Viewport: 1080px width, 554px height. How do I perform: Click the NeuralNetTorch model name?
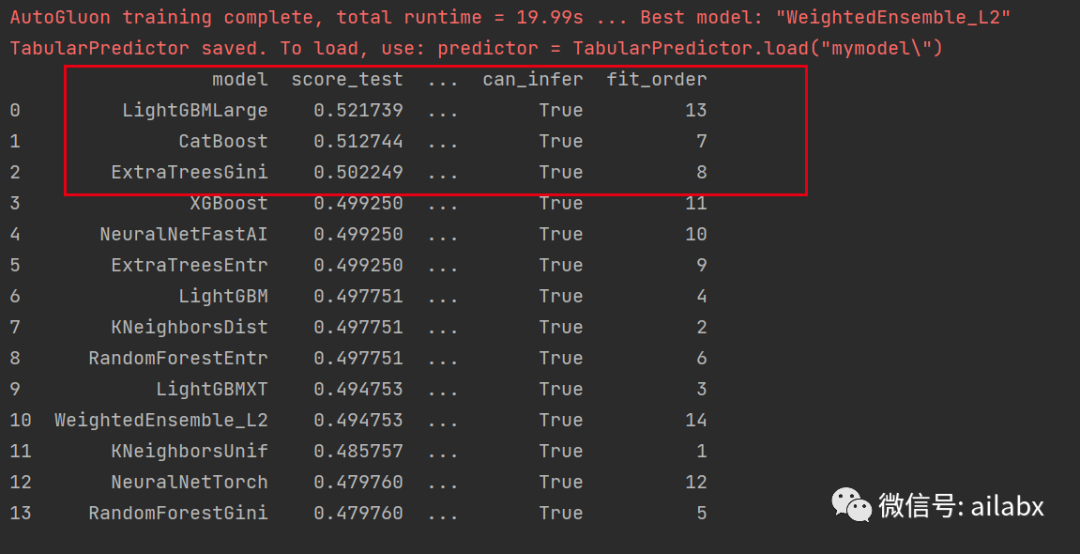pos(189,482)
